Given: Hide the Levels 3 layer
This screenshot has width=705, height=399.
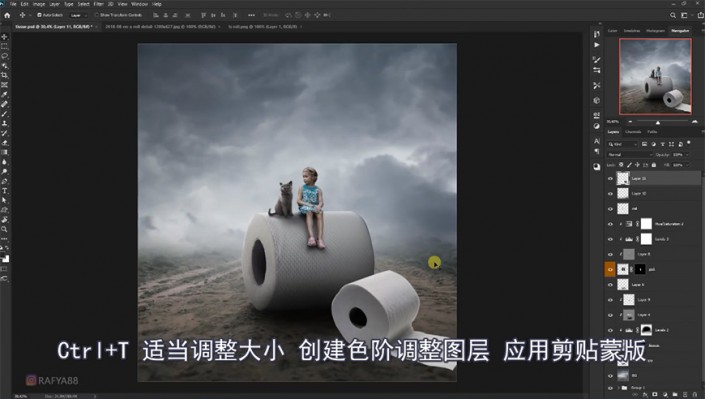Looking at the screenshot, I should point(610,239).
